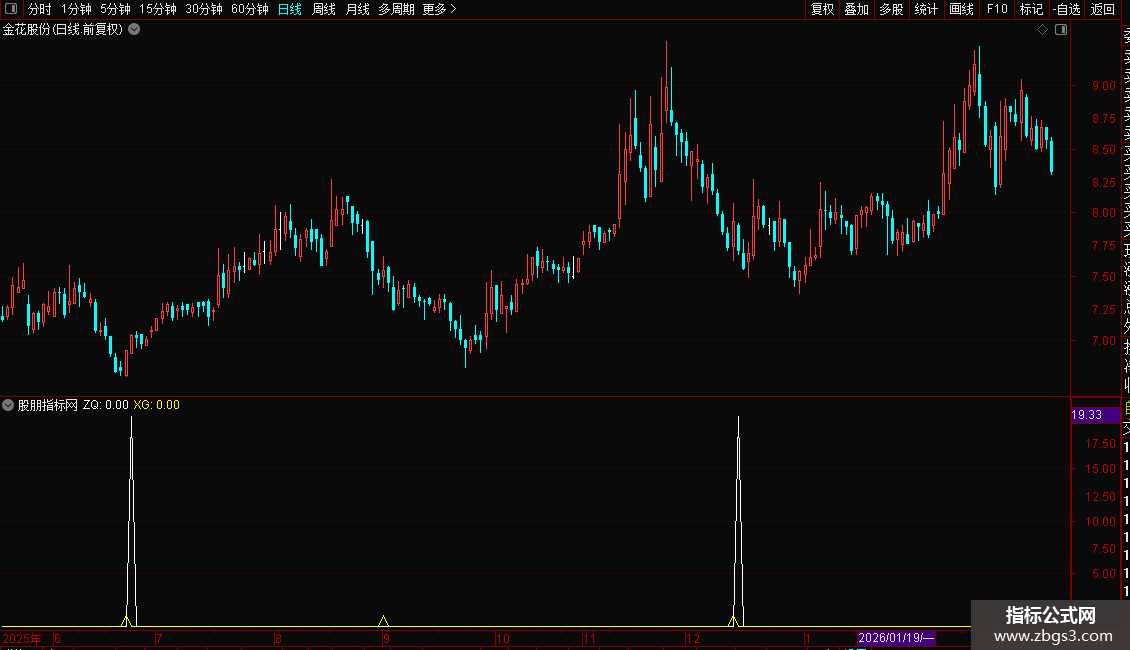The width and height of the screenshot is (1130, 650).
Task: Click the 2026/01/19 date label
Action: 897,638
